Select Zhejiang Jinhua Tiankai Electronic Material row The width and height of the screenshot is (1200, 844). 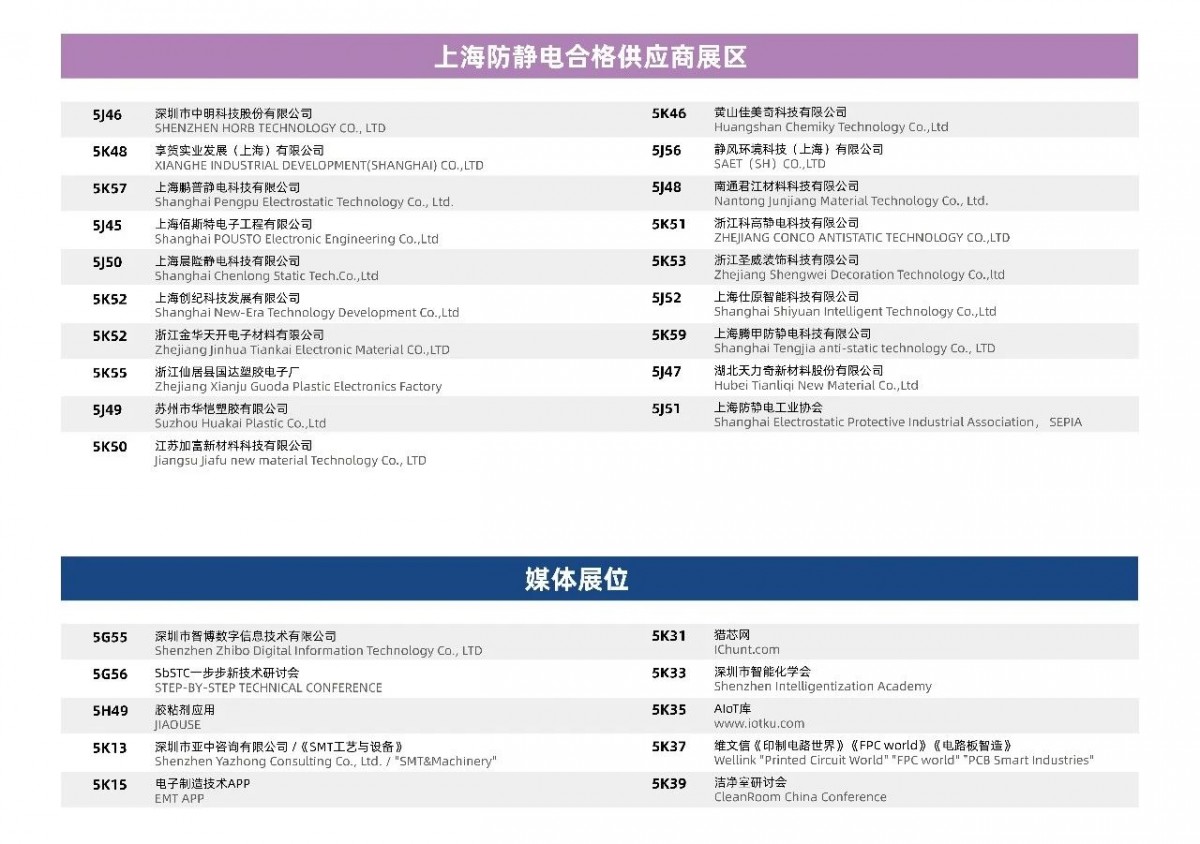[x=301, y=350]
